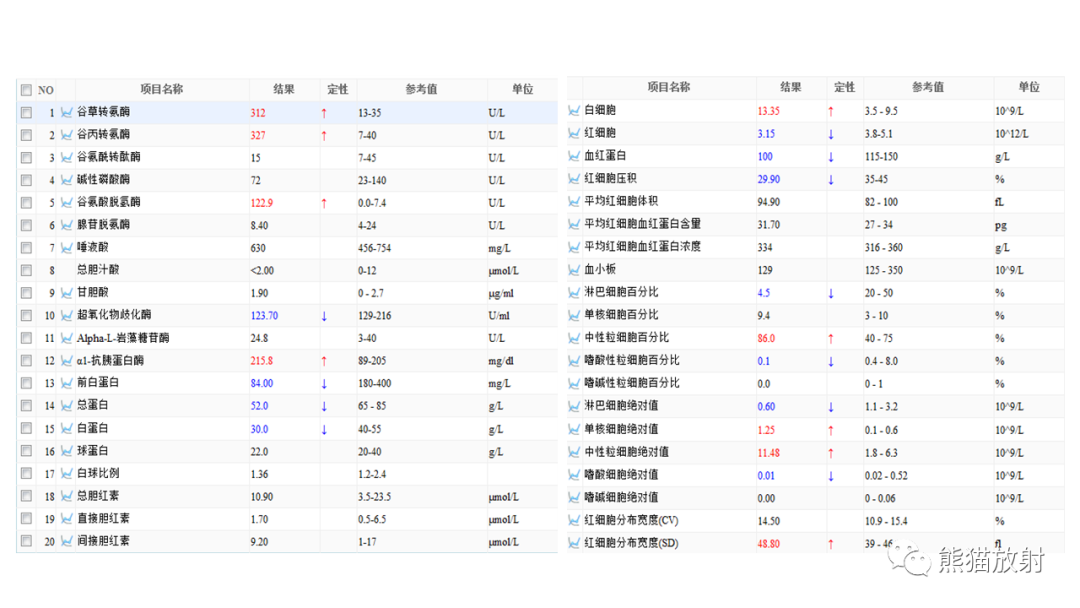Click the blue result 123.70
This screenshot has width=1080, height=608.
coord(264,316)
